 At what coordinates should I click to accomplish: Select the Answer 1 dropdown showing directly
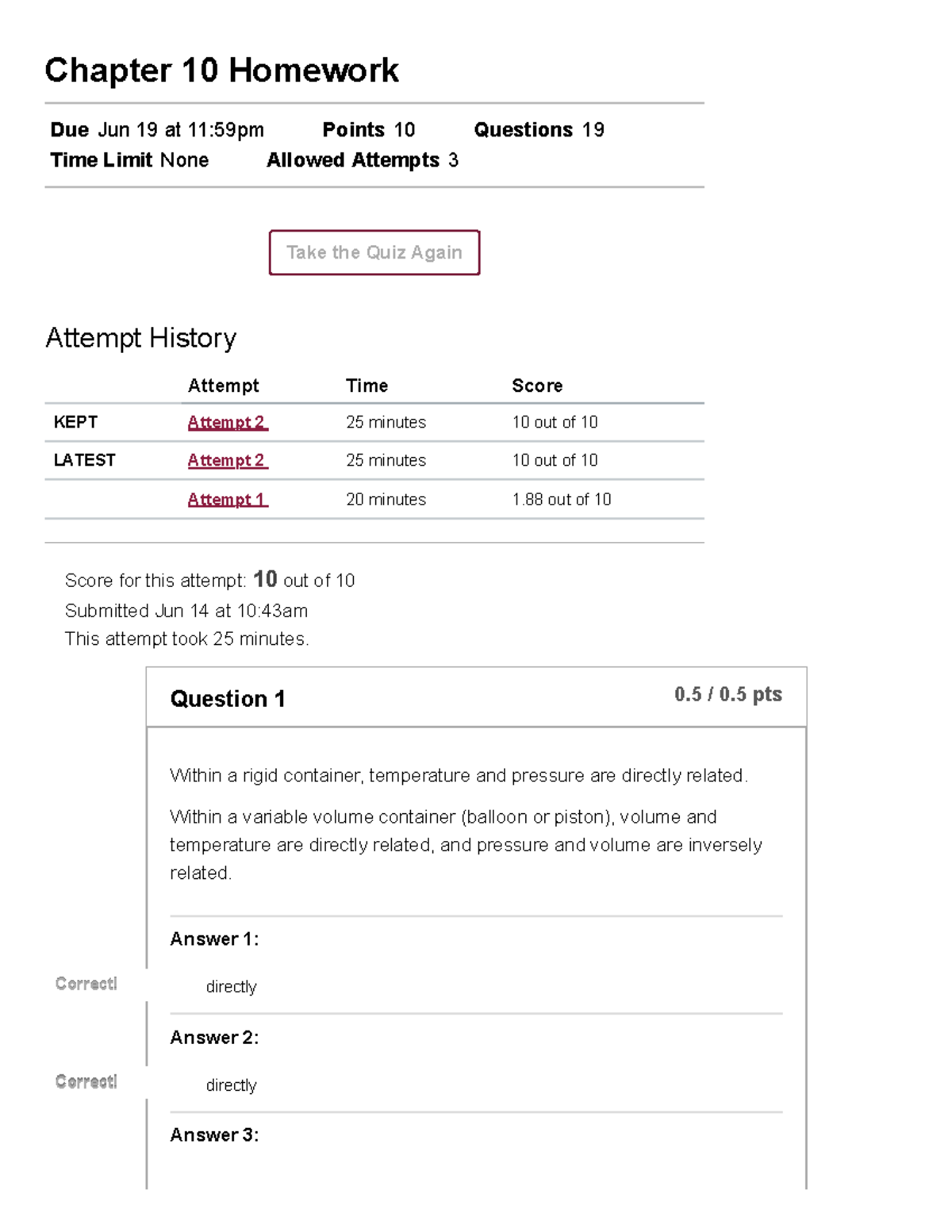(231, 987)
